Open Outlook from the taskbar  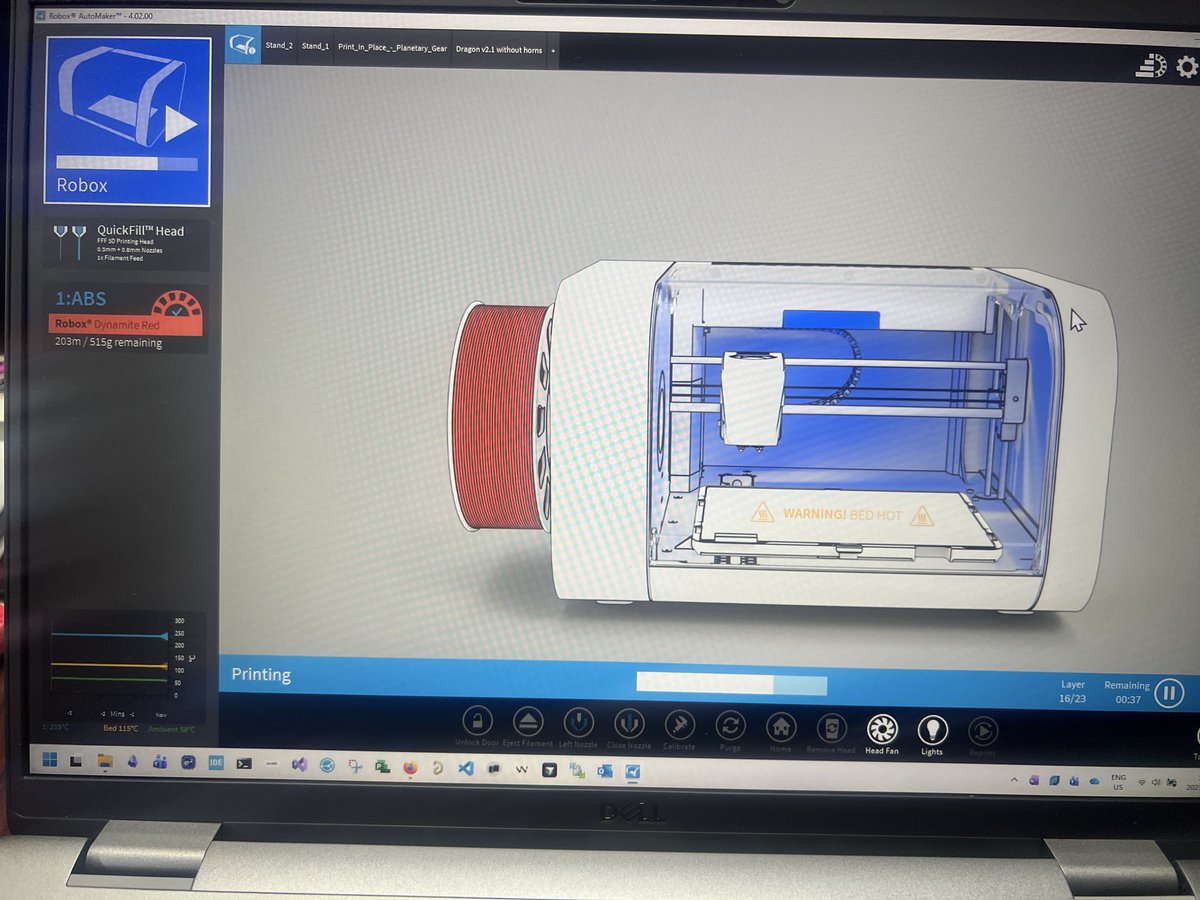[x=605, y=771]
